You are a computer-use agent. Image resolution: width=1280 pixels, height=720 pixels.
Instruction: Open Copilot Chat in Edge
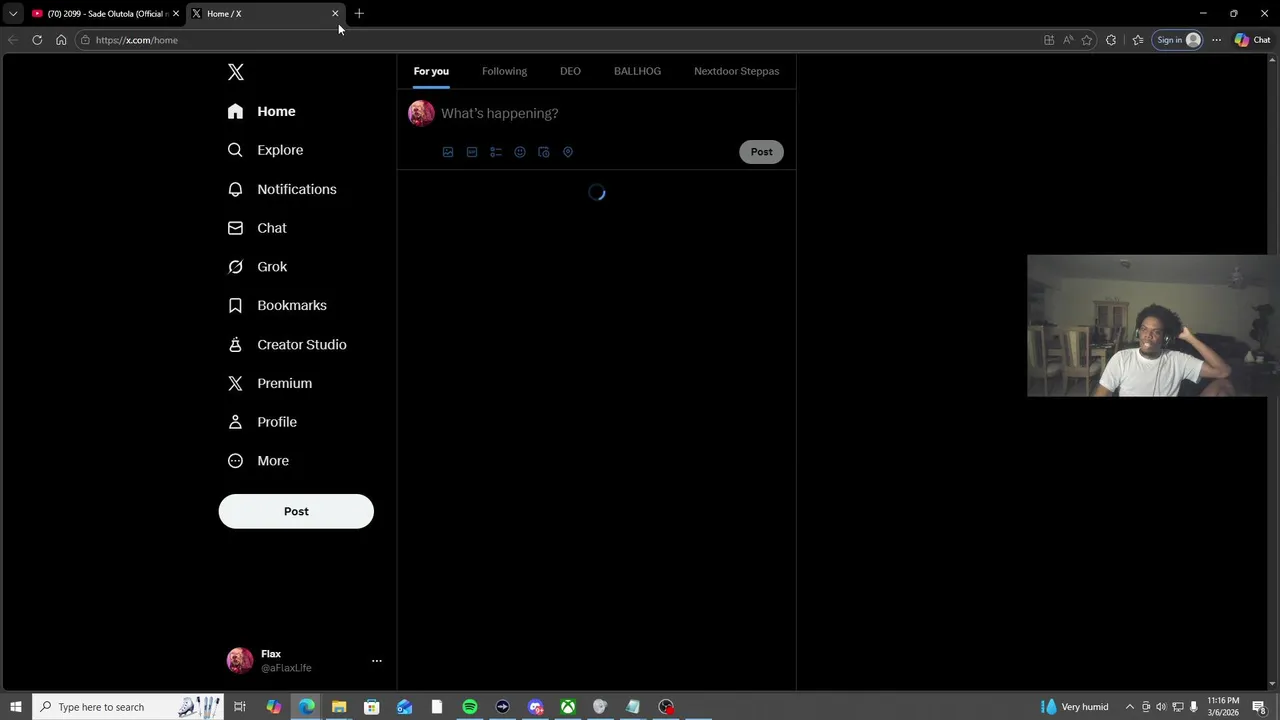tap(1253, 40)
